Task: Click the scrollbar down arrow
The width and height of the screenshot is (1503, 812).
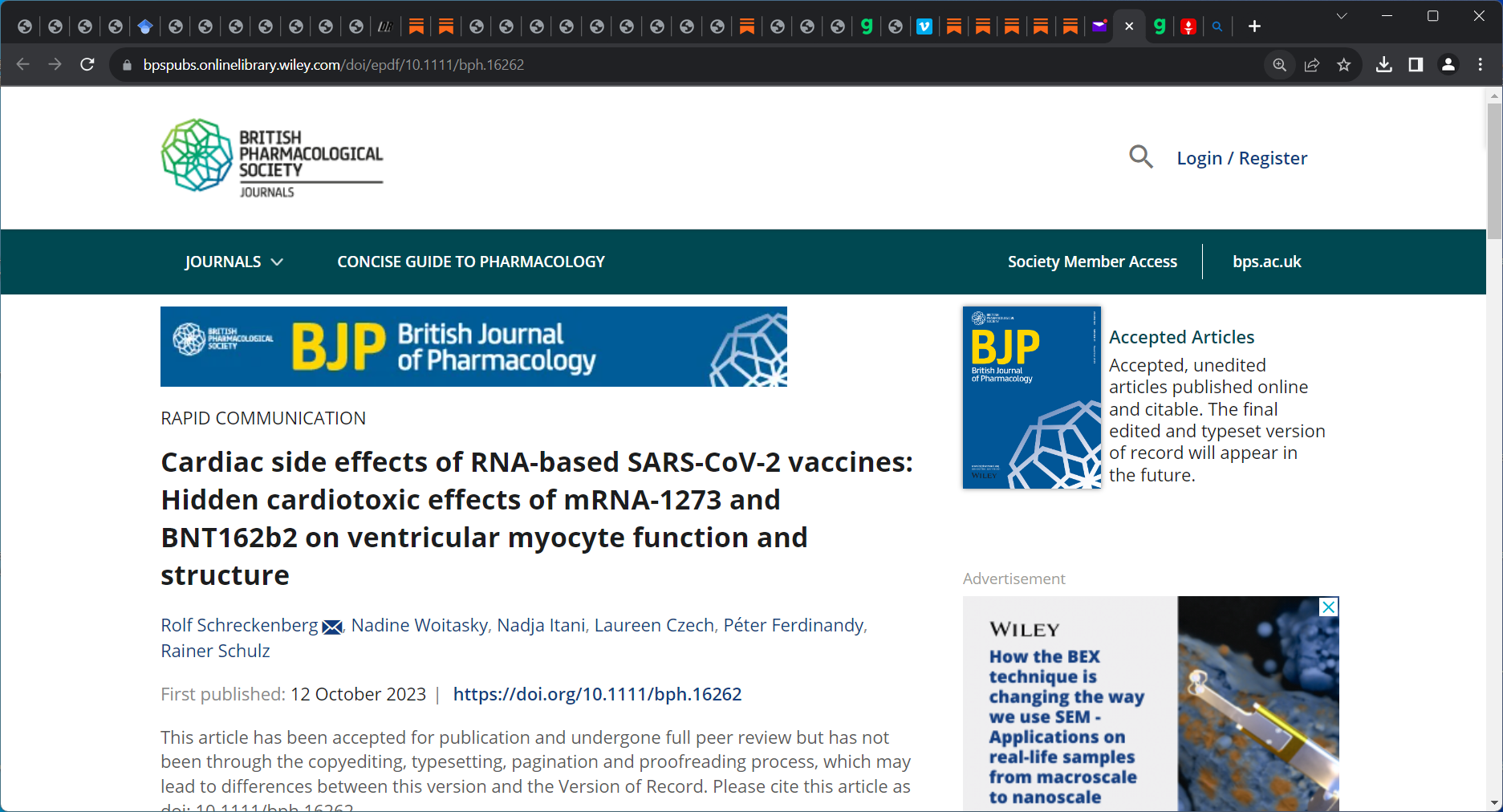Action: [1494, 802]
